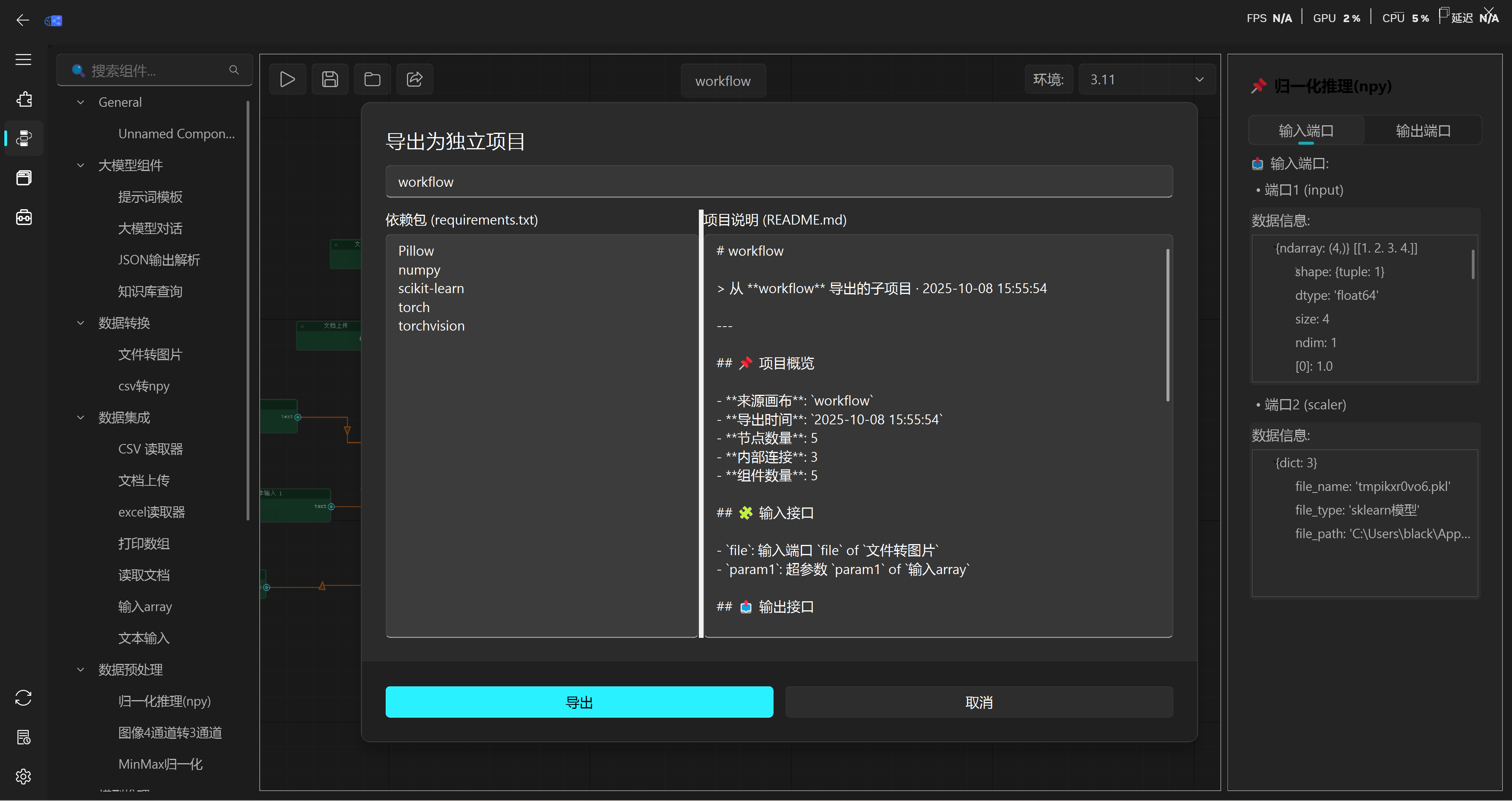
Task: Select the 知识库查询 component
Action: [x=150, y=292]
